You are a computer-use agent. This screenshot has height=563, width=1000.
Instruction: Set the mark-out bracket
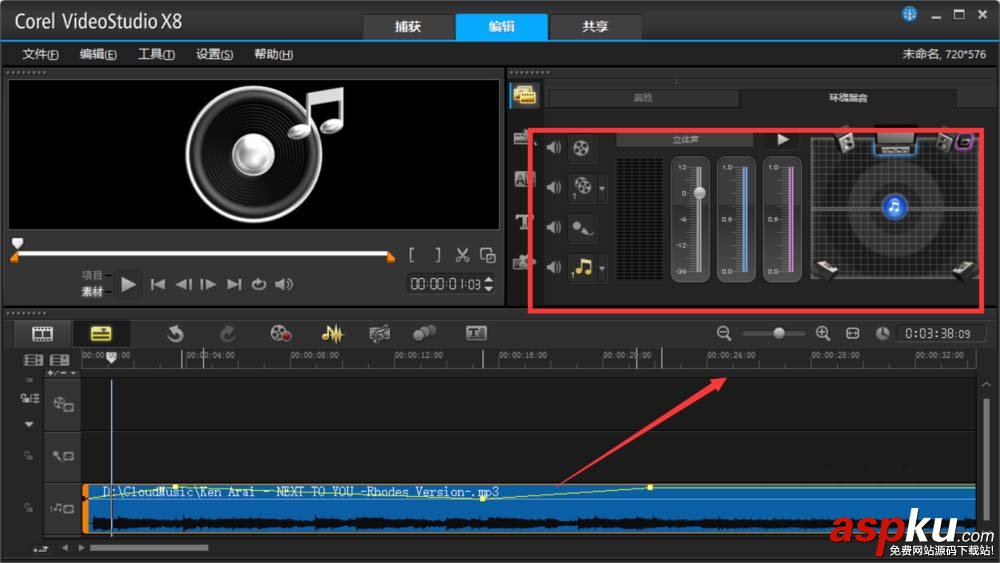click(x=438, y=256)
